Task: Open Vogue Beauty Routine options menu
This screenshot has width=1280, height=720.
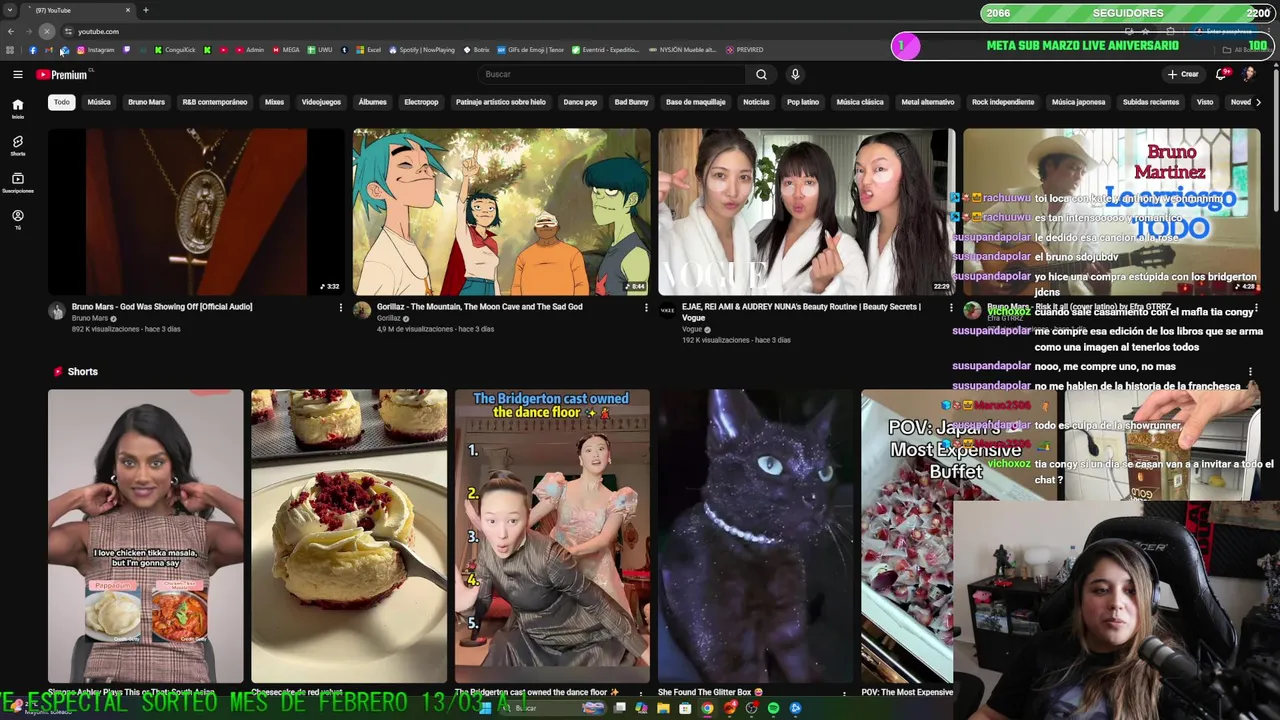Action: click(x=951, y=308)
